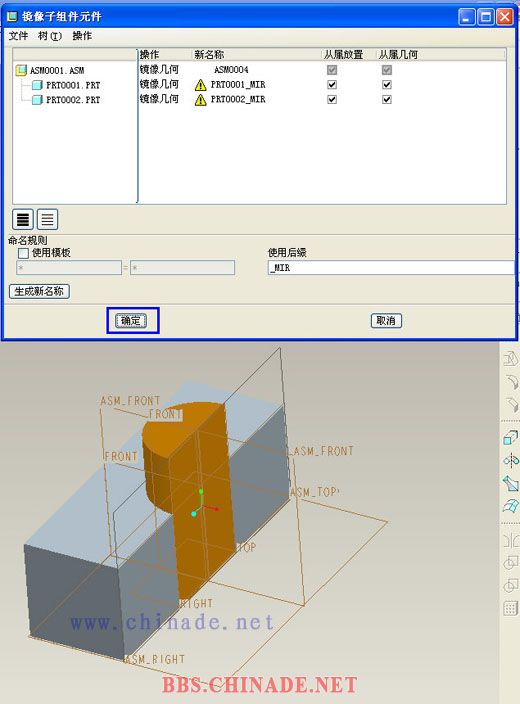Toggle 从属放置 checkbox for PRT0001_MIR
Screen dimensions: 520x704
pos(332,85)
